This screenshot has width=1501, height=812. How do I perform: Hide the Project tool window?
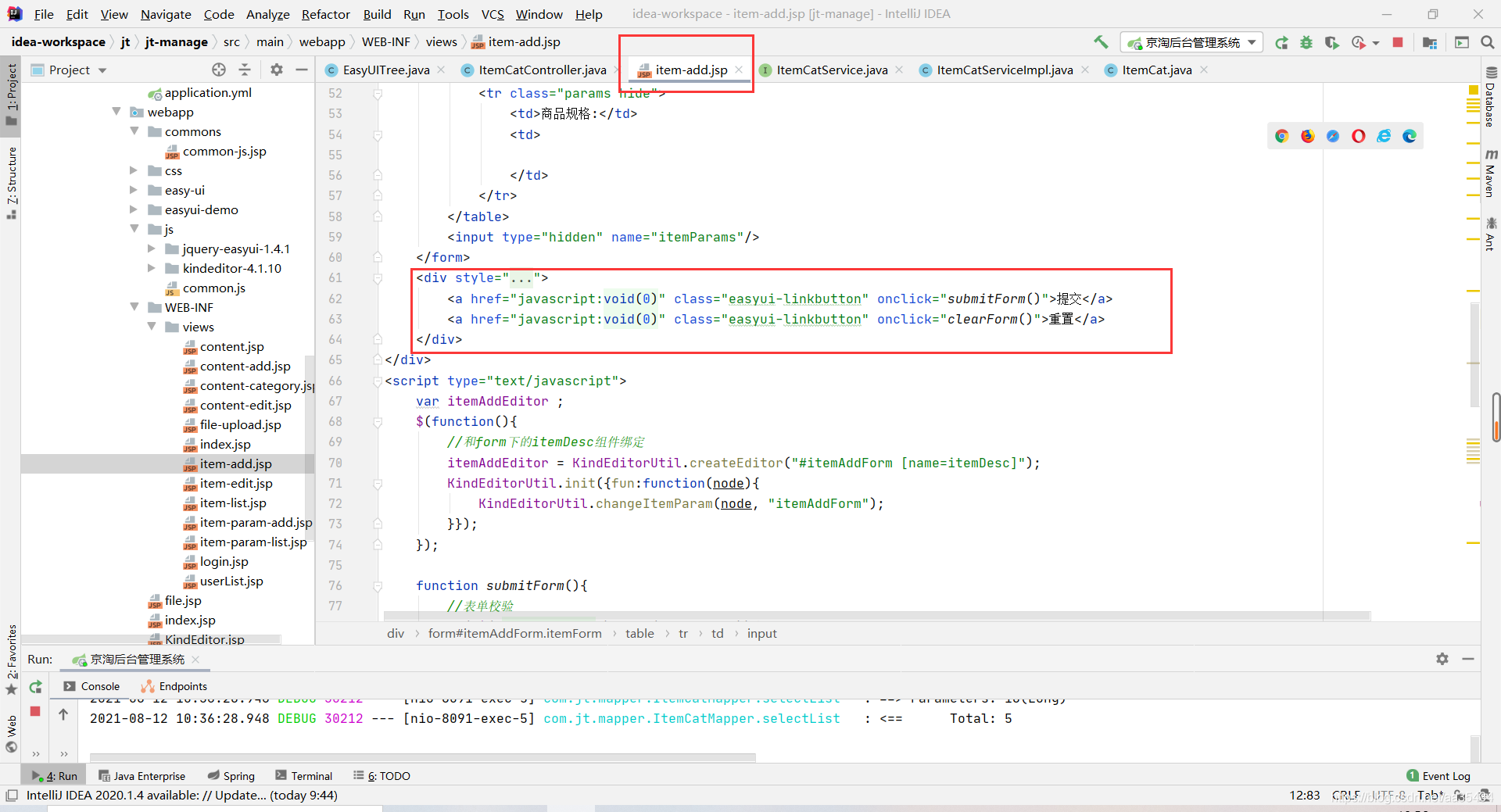pyautogui.click(x=302, y=70)
